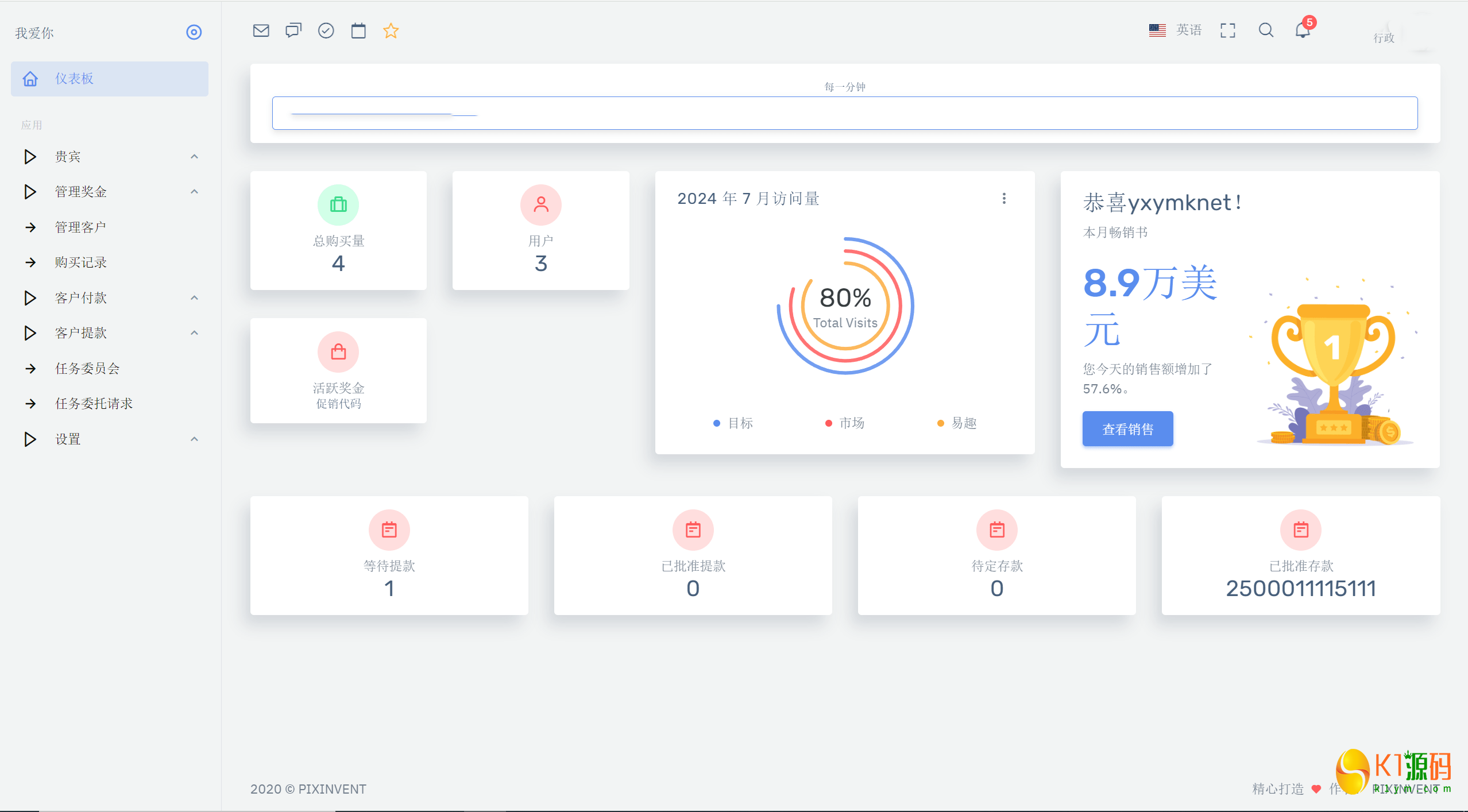The height and width of the screenshot is (812, 1468).
Task: Open the chat bubbles icon
Action: click(293, 30)
